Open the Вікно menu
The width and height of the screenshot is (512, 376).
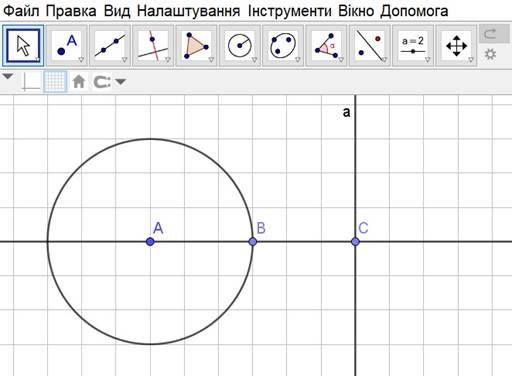tap(356, 11)
